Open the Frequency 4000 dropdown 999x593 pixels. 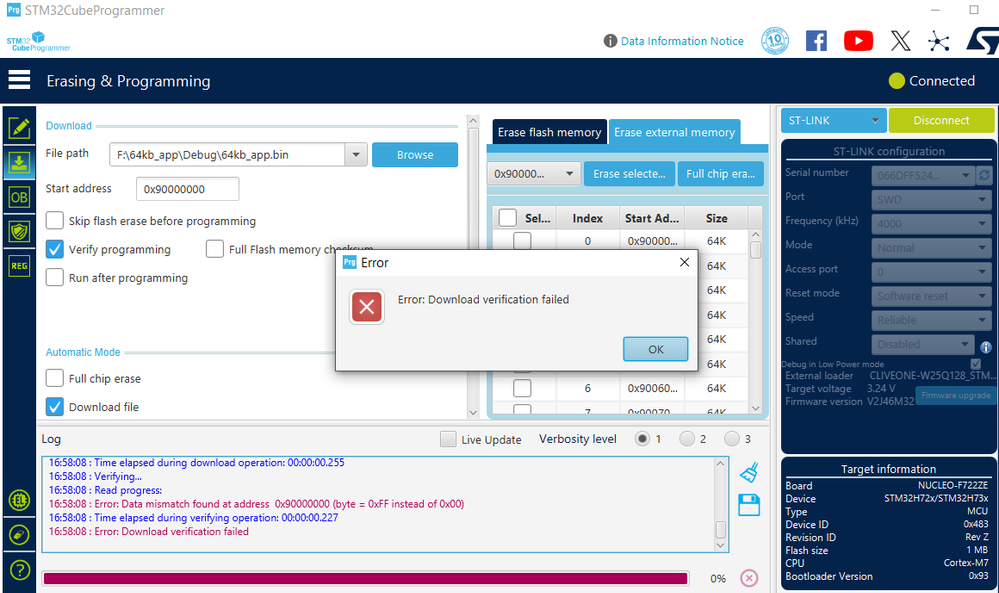[931, 224]
